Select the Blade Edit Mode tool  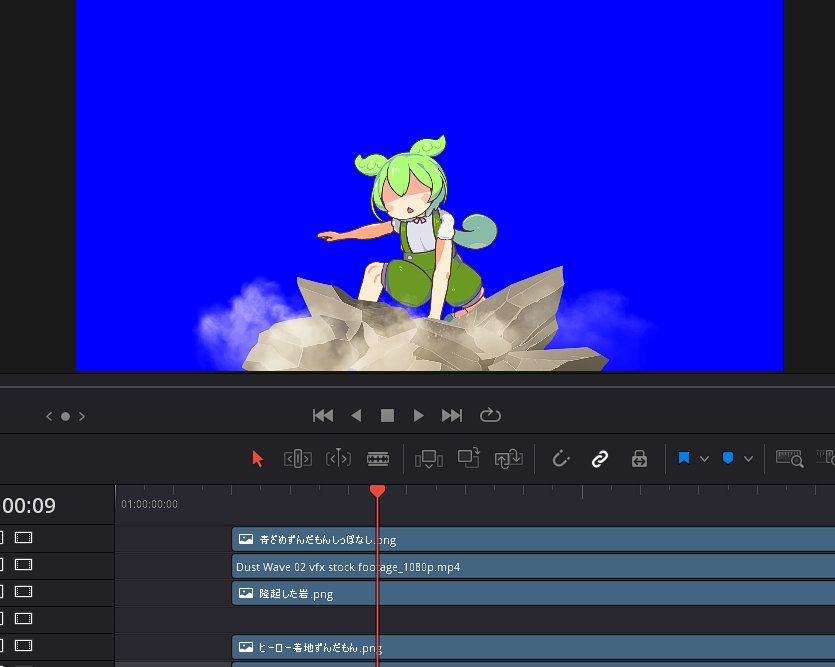(378, 458)
